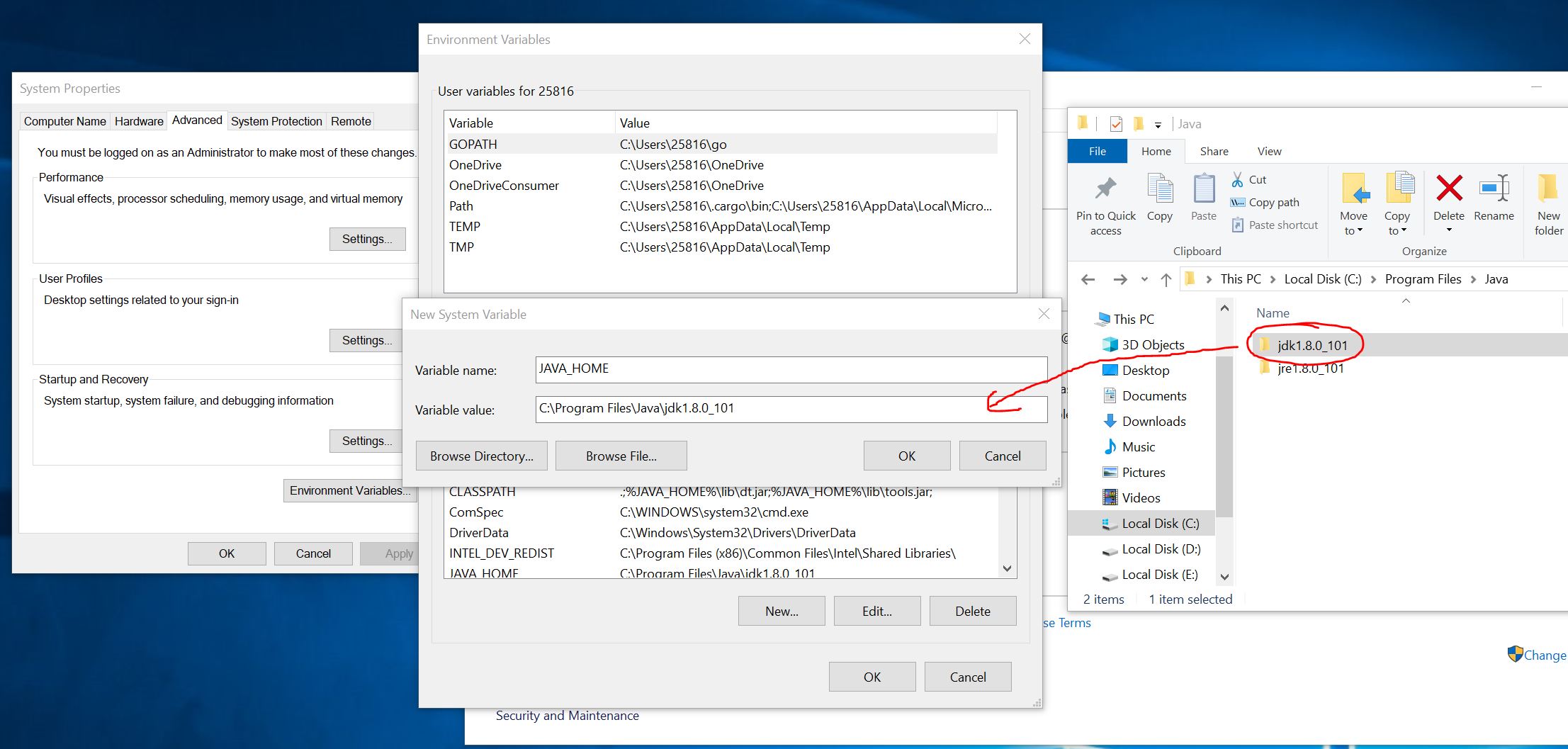Click the Copy icon in ribbon

click(1160, 188)
